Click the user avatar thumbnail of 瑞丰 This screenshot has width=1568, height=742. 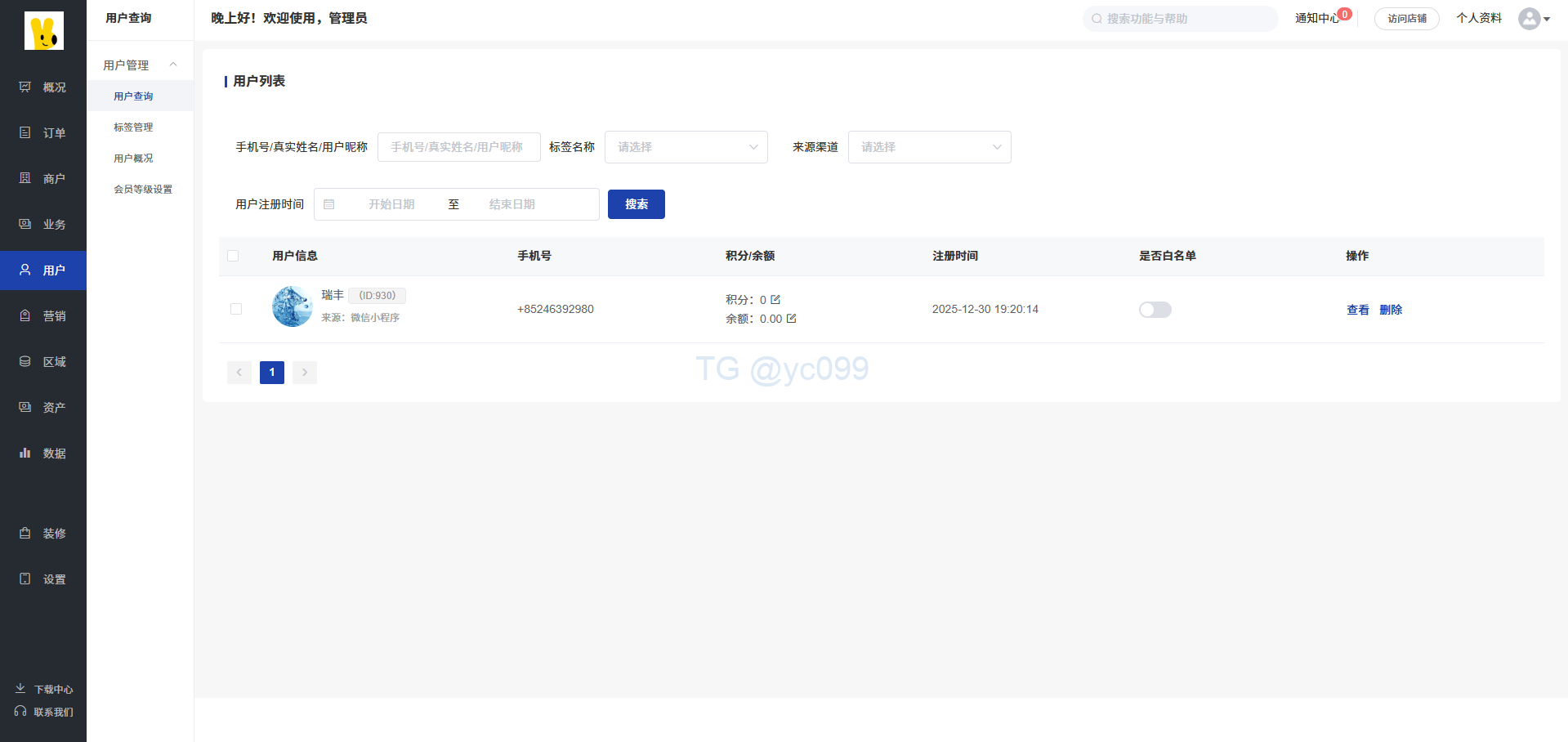292,306
